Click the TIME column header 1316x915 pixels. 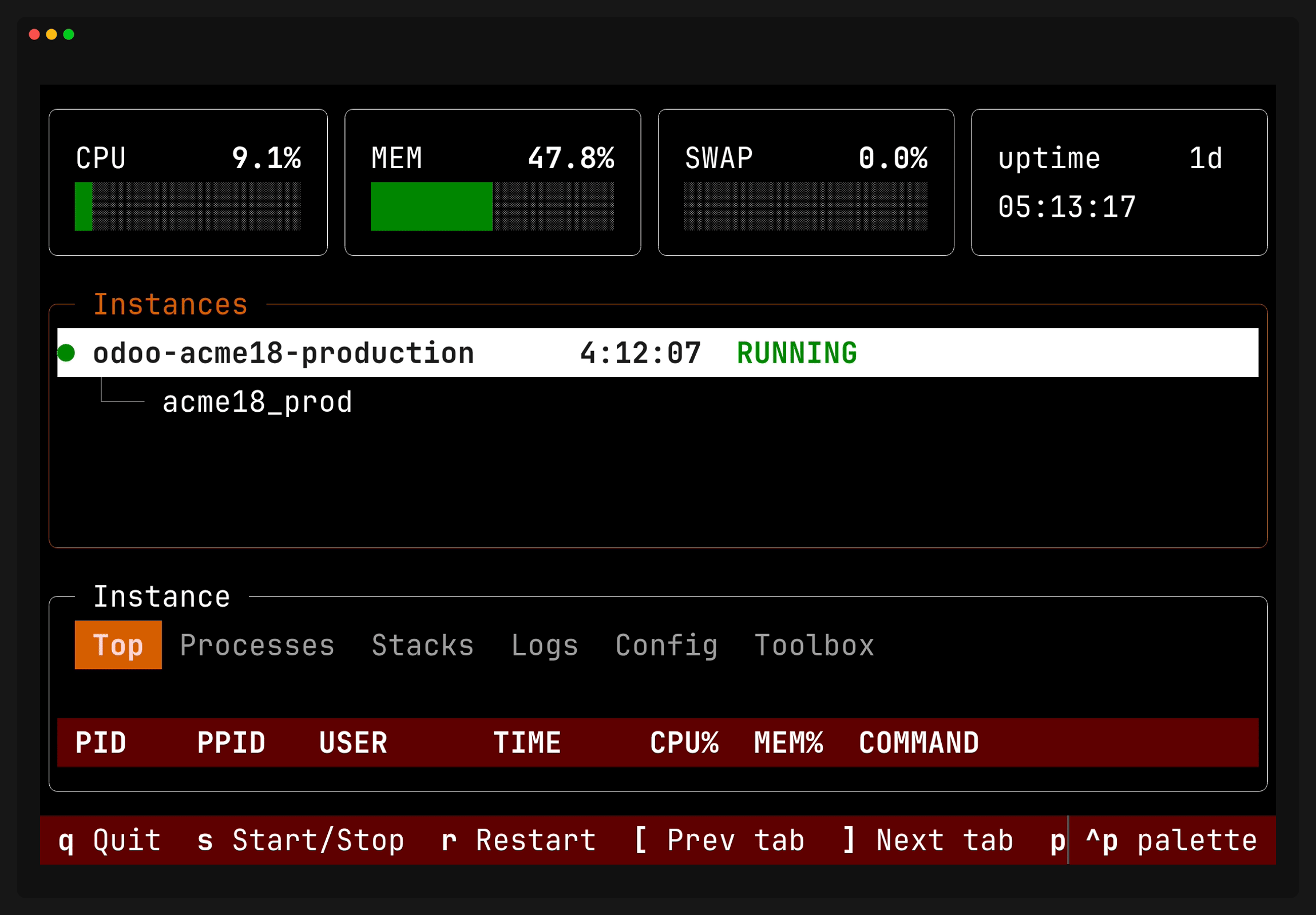coord(528,743)
